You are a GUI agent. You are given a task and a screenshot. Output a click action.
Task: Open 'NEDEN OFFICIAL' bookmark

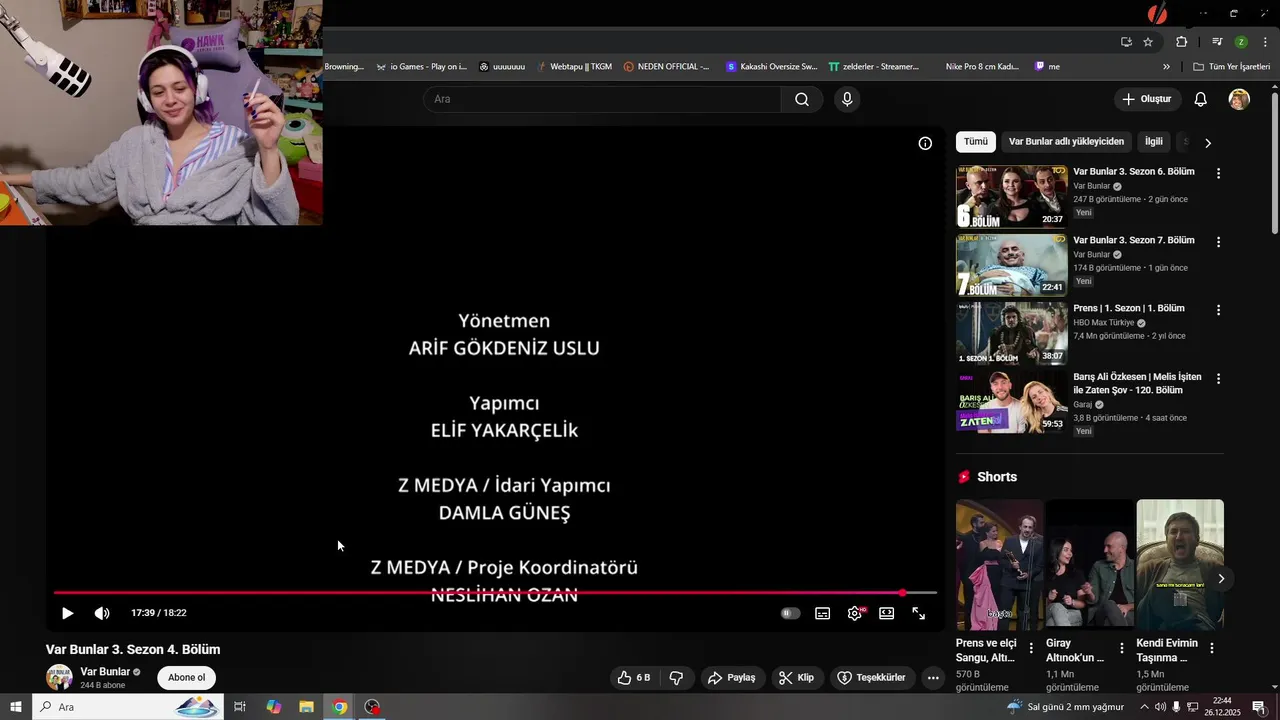(x=666, y=67)
